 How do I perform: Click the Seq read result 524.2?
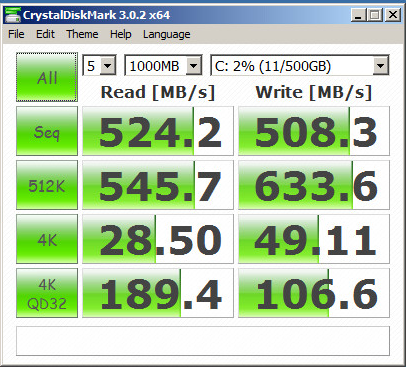point(158,131)
